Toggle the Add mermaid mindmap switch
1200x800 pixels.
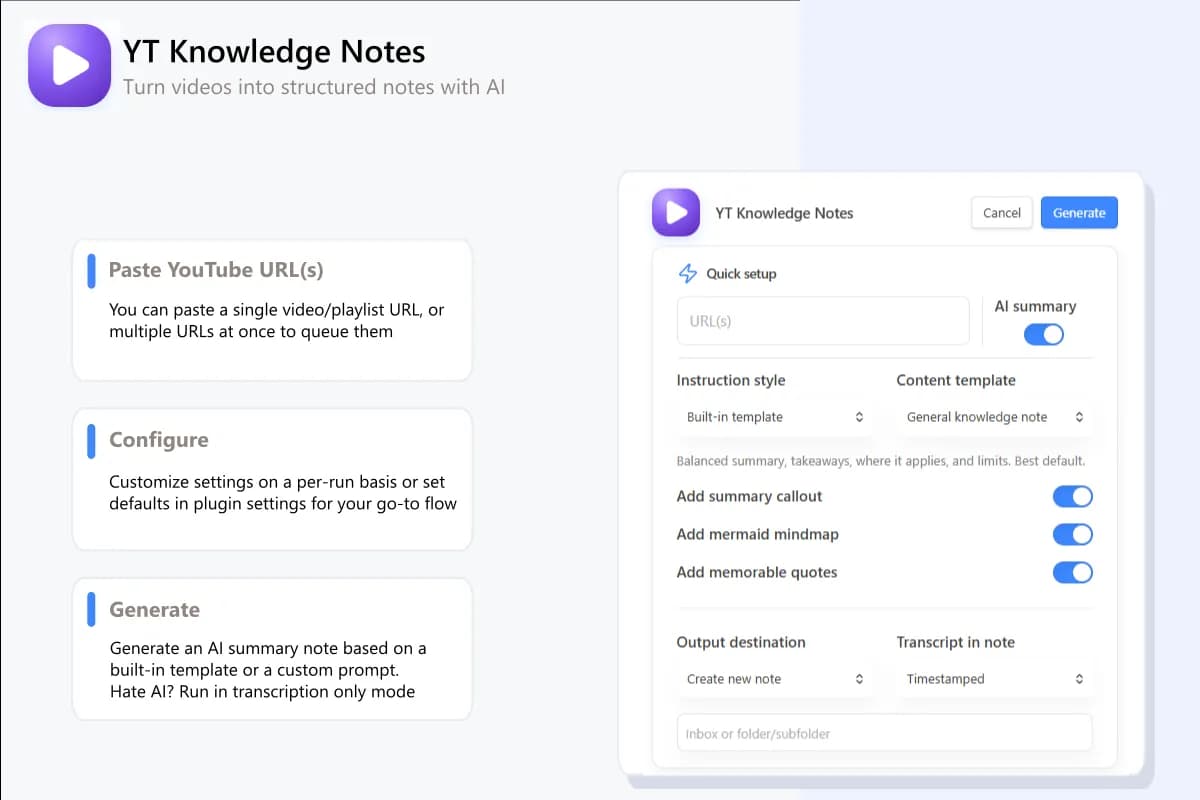click(x=1073, y=534)
